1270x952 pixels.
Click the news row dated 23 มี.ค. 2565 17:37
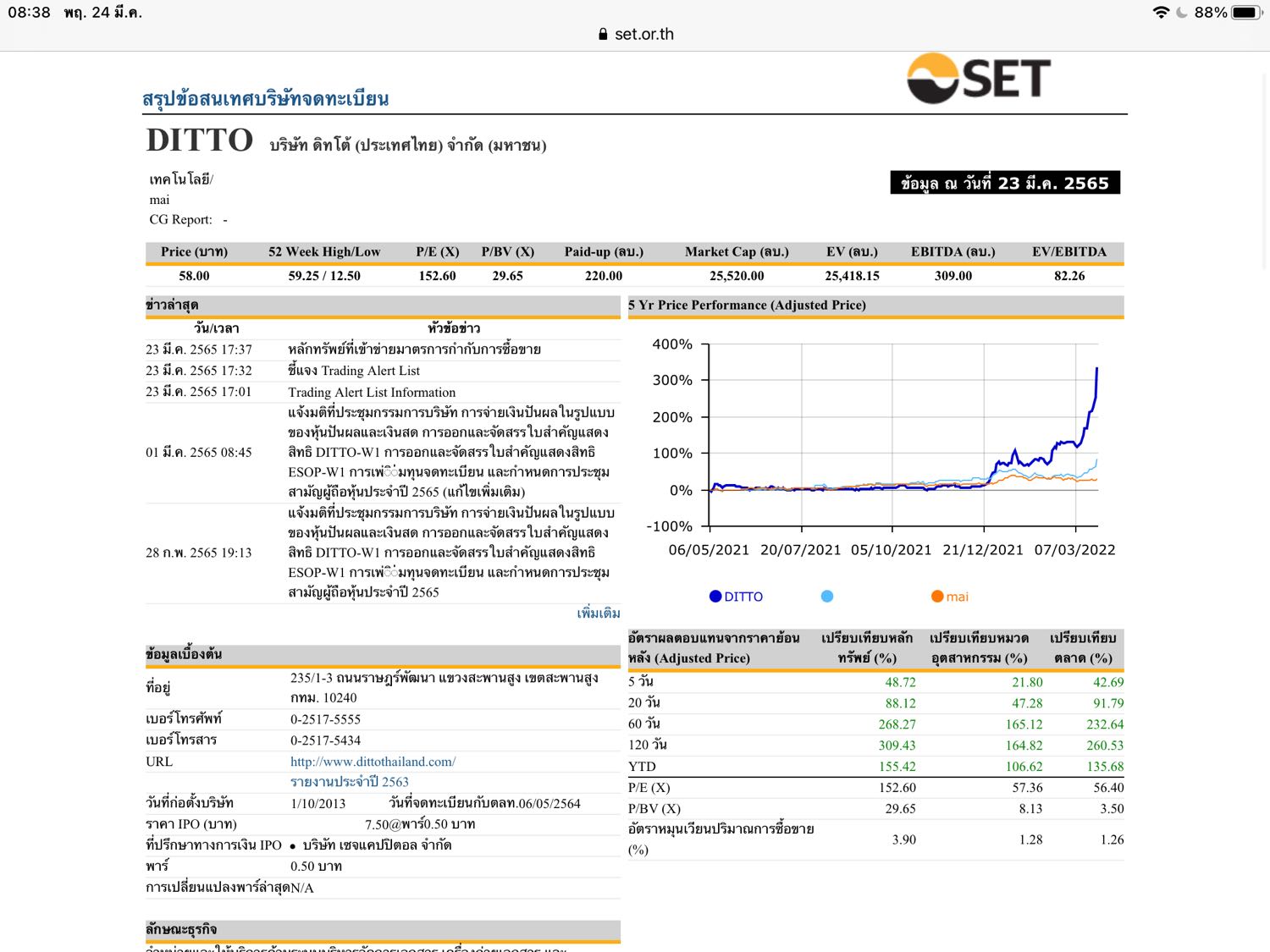point(383,349)
